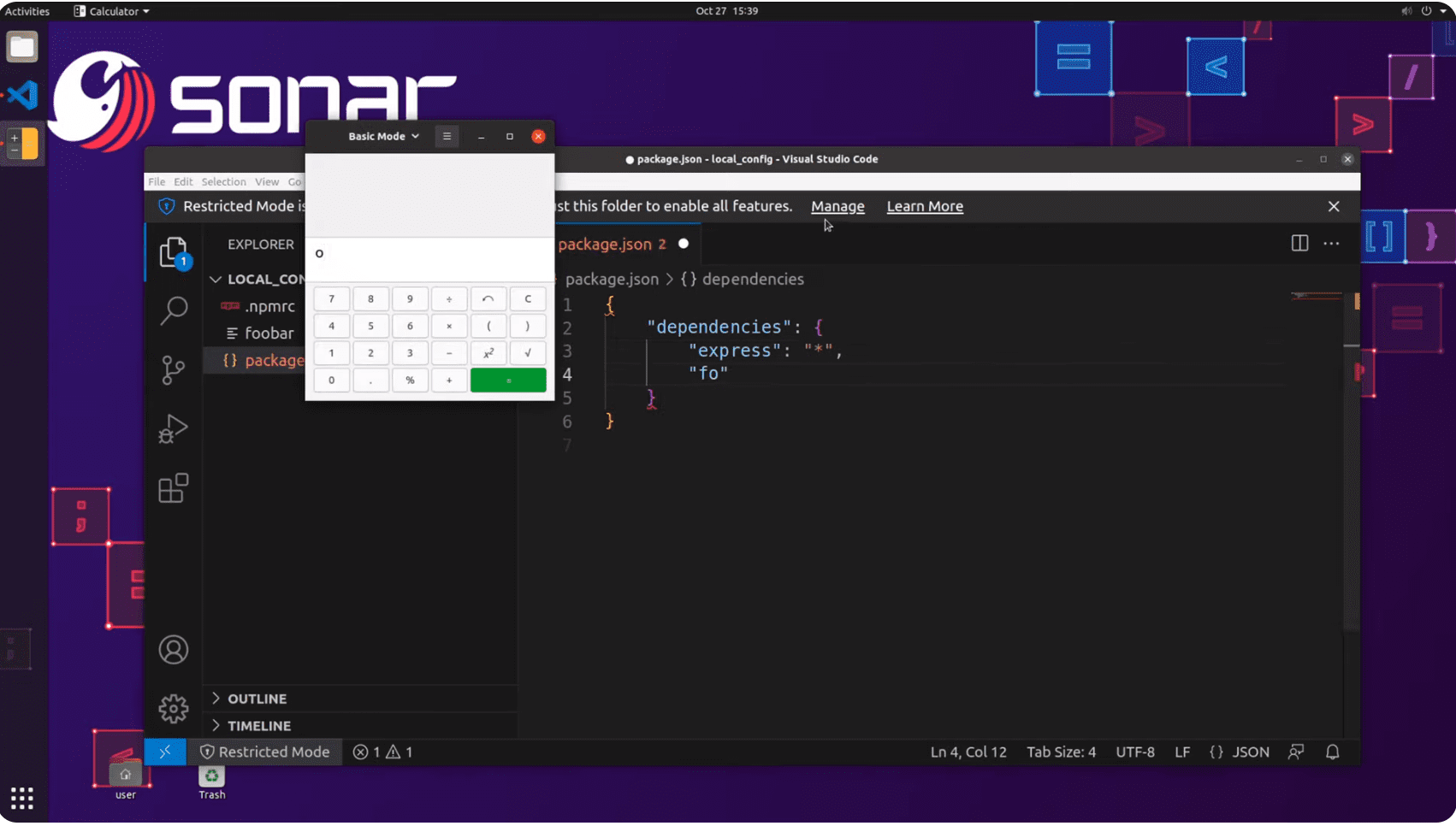The image size is (1456, 826).
Task: Click the Manage link in banner
Action: pyautogui.click(x=837, y=206)
